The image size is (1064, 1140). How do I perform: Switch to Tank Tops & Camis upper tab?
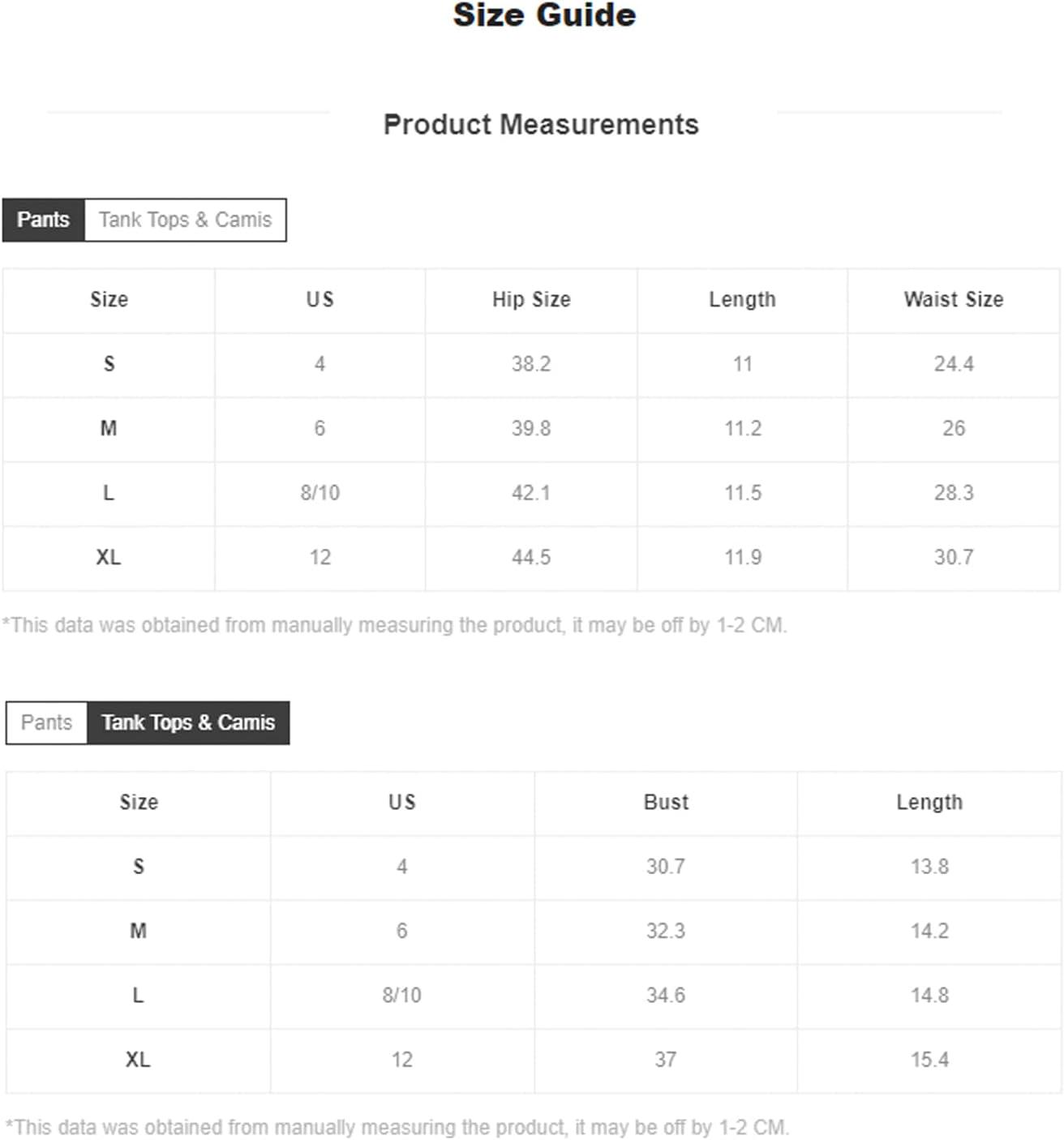tap(185, 220)
